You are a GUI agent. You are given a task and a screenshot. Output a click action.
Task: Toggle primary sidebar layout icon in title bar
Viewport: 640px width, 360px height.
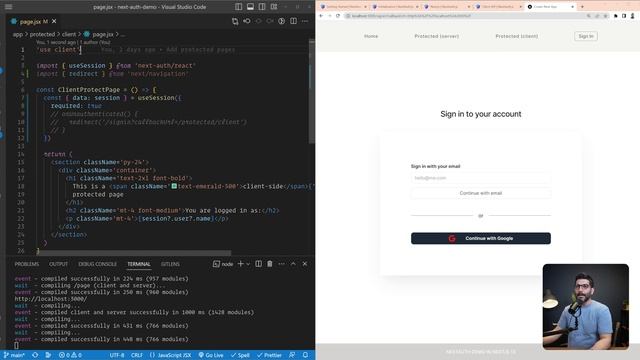[x=238, y=7]
